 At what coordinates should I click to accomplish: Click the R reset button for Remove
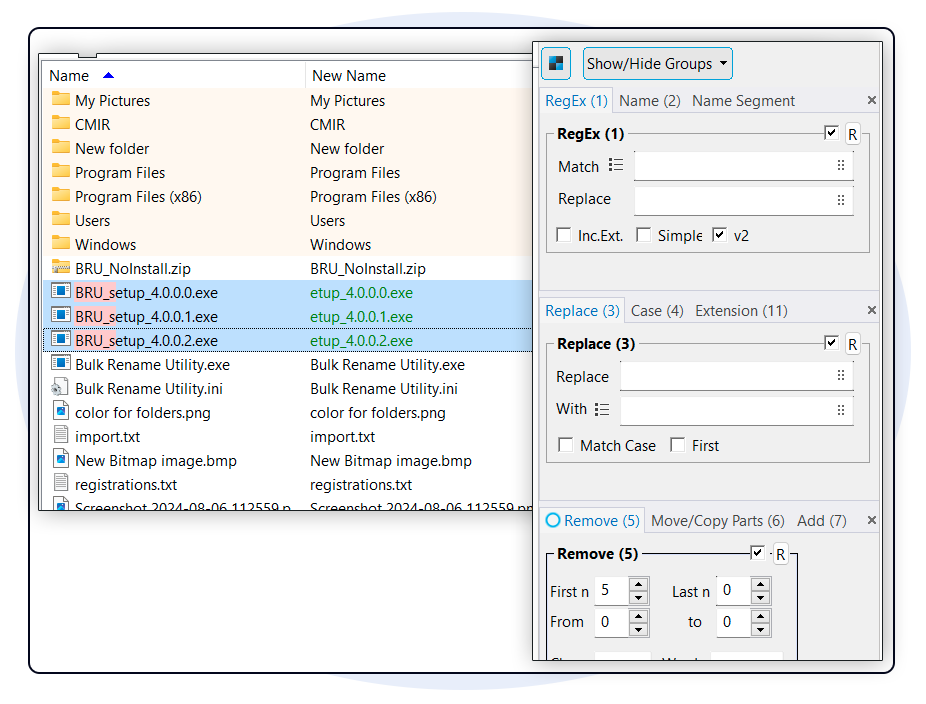coord(780,554)
